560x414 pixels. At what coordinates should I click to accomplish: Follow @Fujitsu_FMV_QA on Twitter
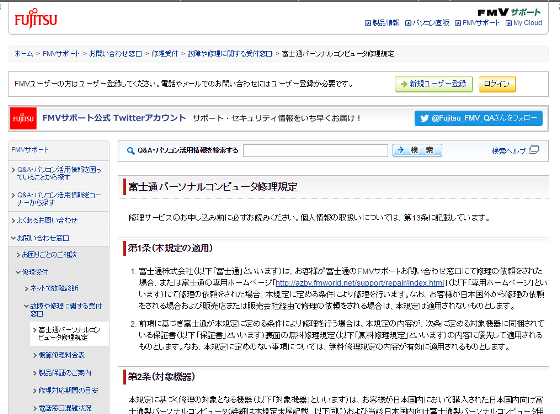pyautogui.click(x=479, y=118)
